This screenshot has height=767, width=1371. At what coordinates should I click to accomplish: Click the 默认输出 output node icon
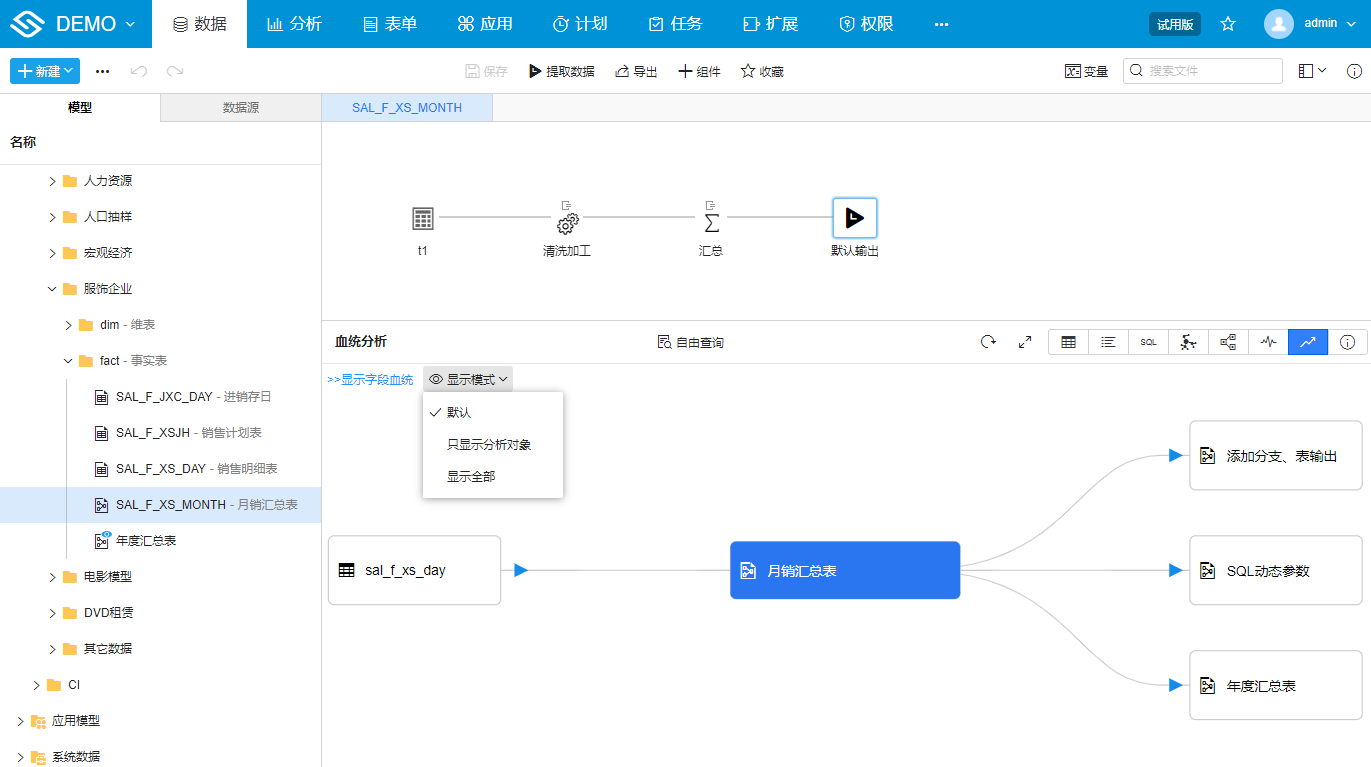click(x=854, y=218)
